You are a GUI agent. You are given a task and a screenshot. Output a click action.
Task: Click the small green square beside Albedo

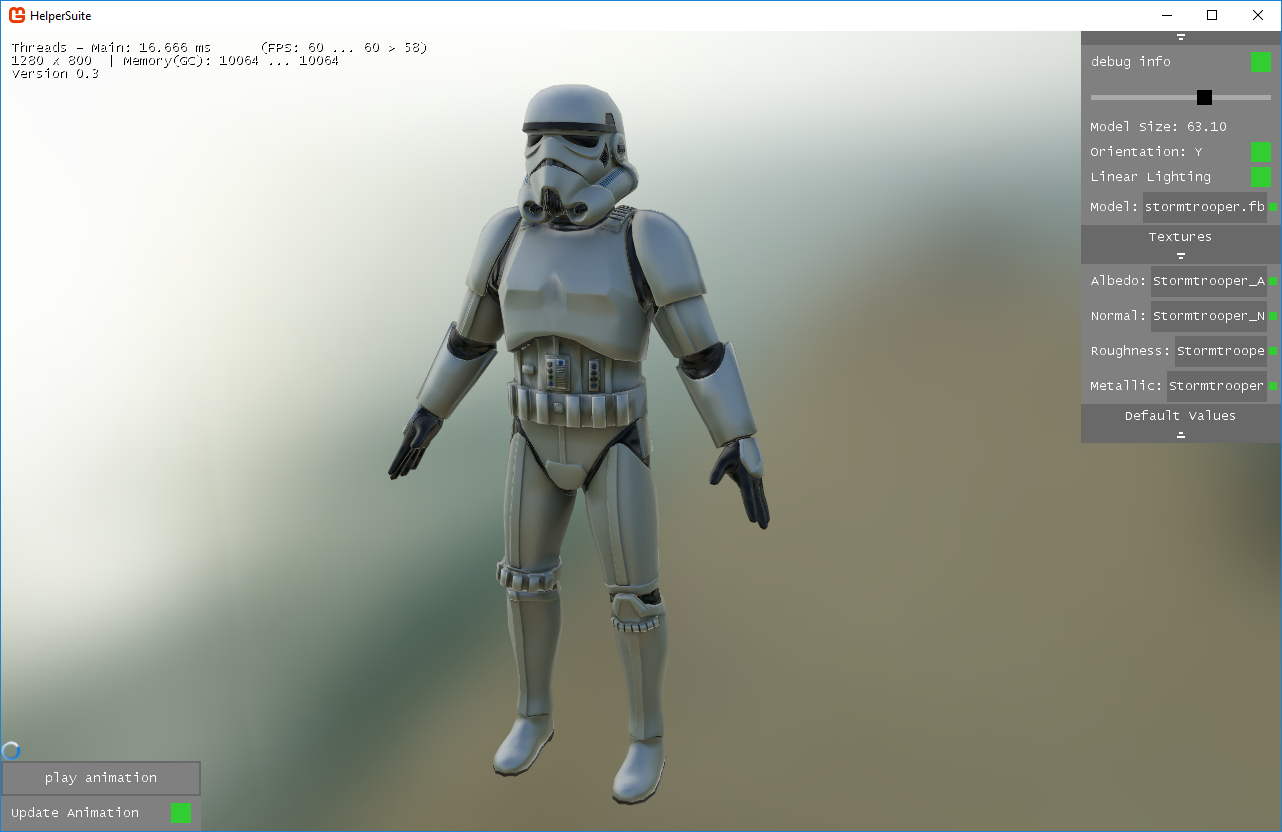point(1274,282)
